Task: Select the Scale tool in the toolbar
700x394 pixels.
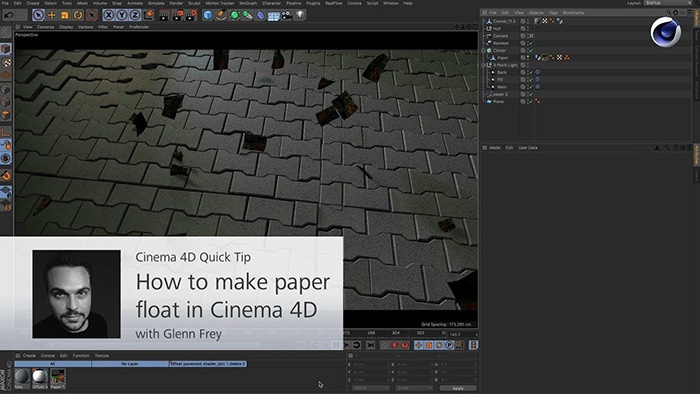Action: click(x=65, y=15)
